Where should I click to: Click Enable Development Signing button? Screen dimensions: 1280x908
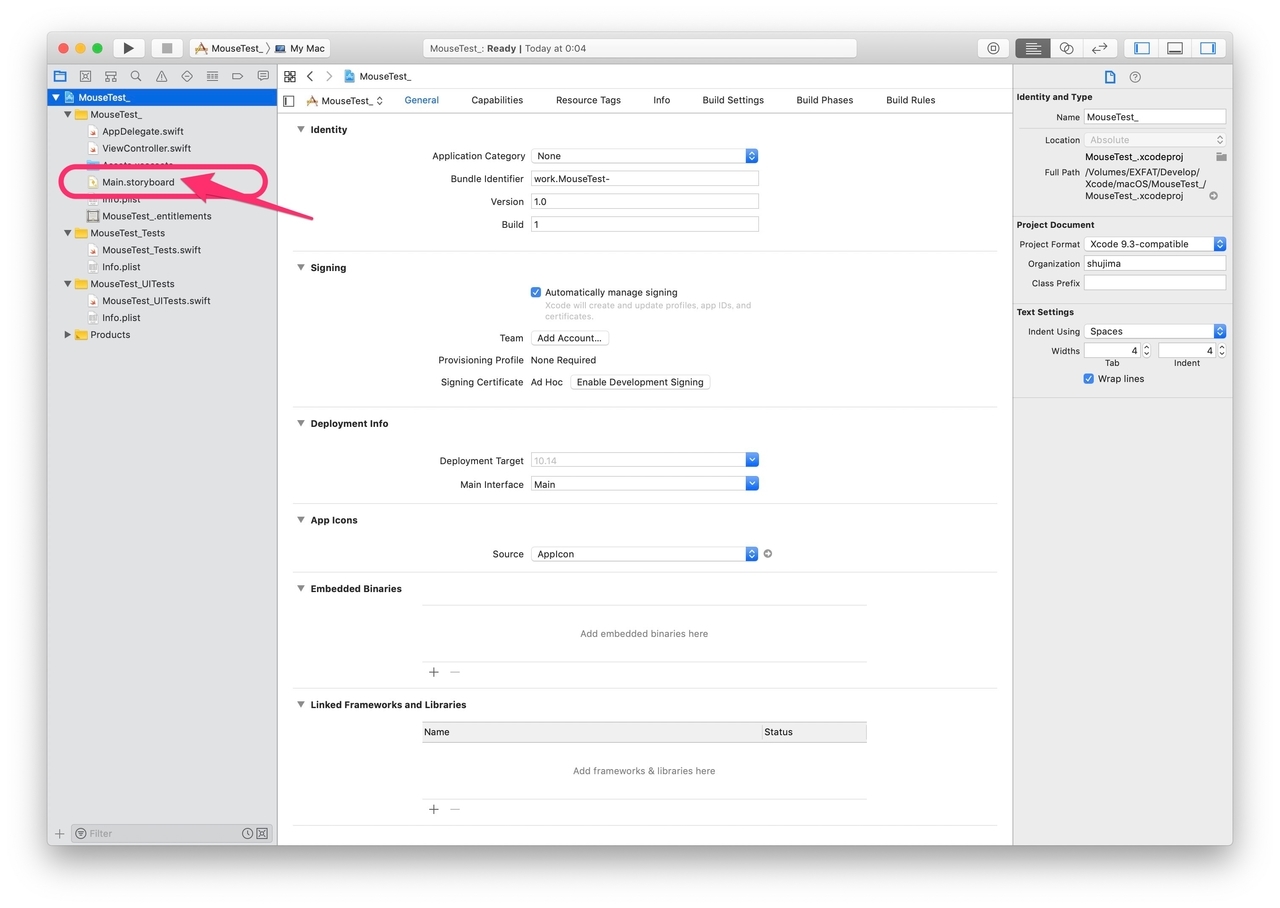[640, 382]
